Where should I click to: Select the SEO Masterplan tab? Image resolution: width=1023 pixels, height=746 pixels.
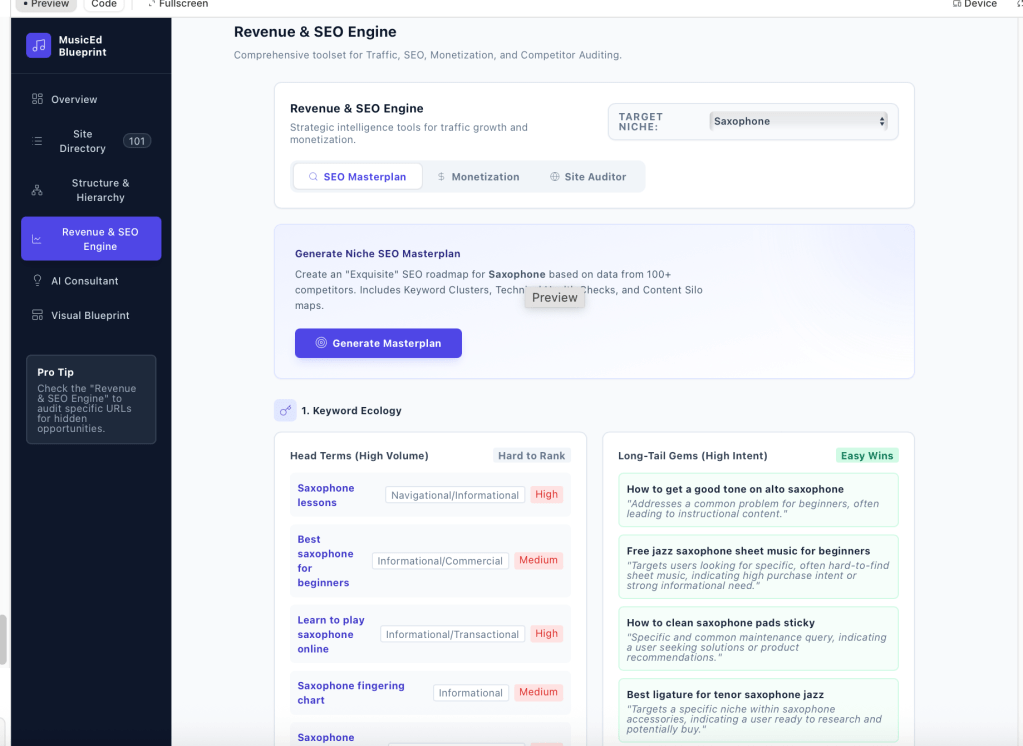(x=357, y=177)
